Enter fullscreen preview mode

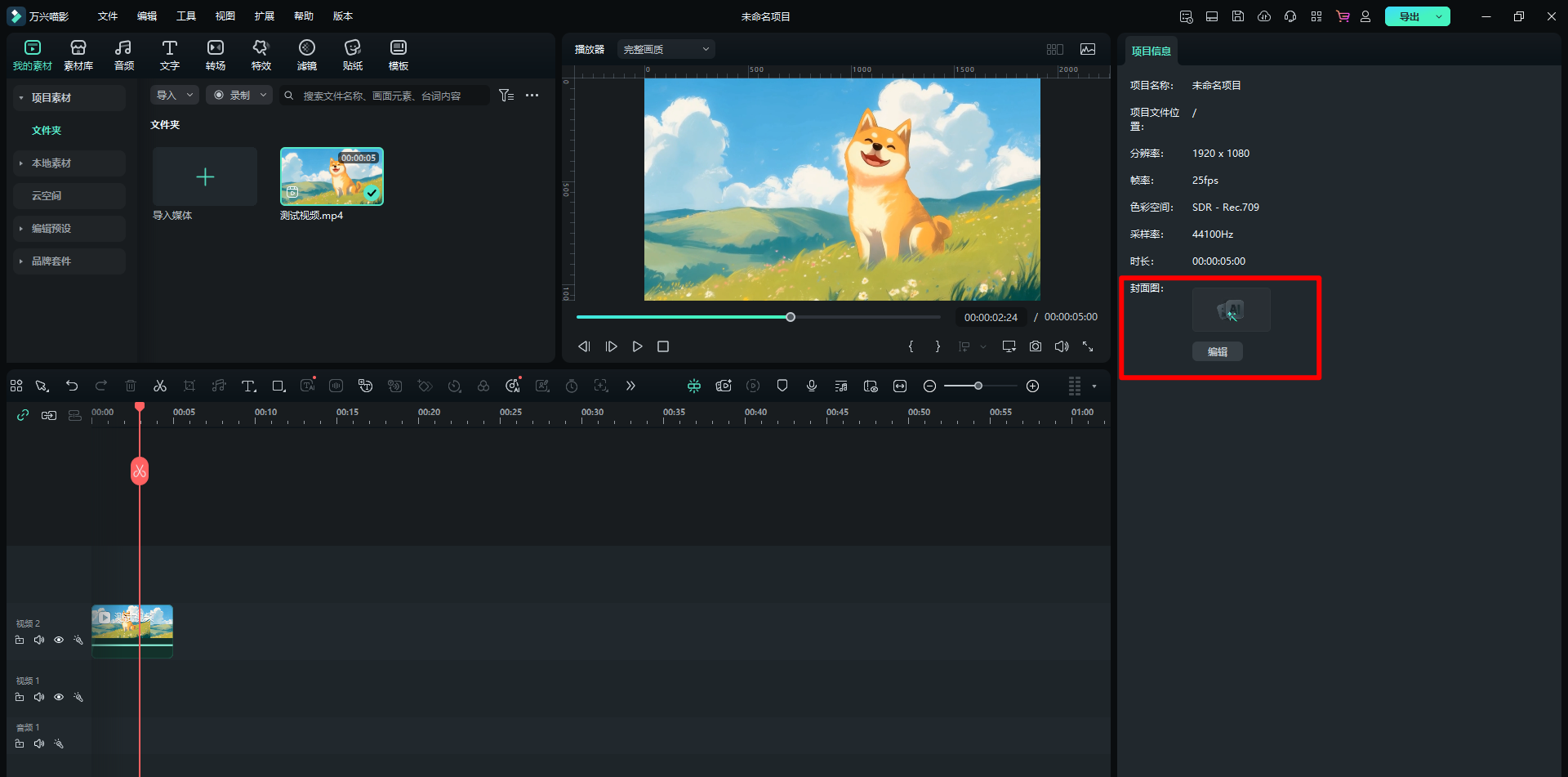[x=1088, y=346]
